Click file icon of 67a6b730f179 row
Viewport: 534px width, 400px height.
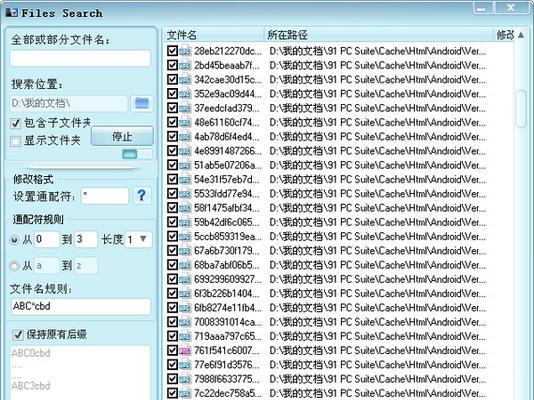[x=185, y=251]
